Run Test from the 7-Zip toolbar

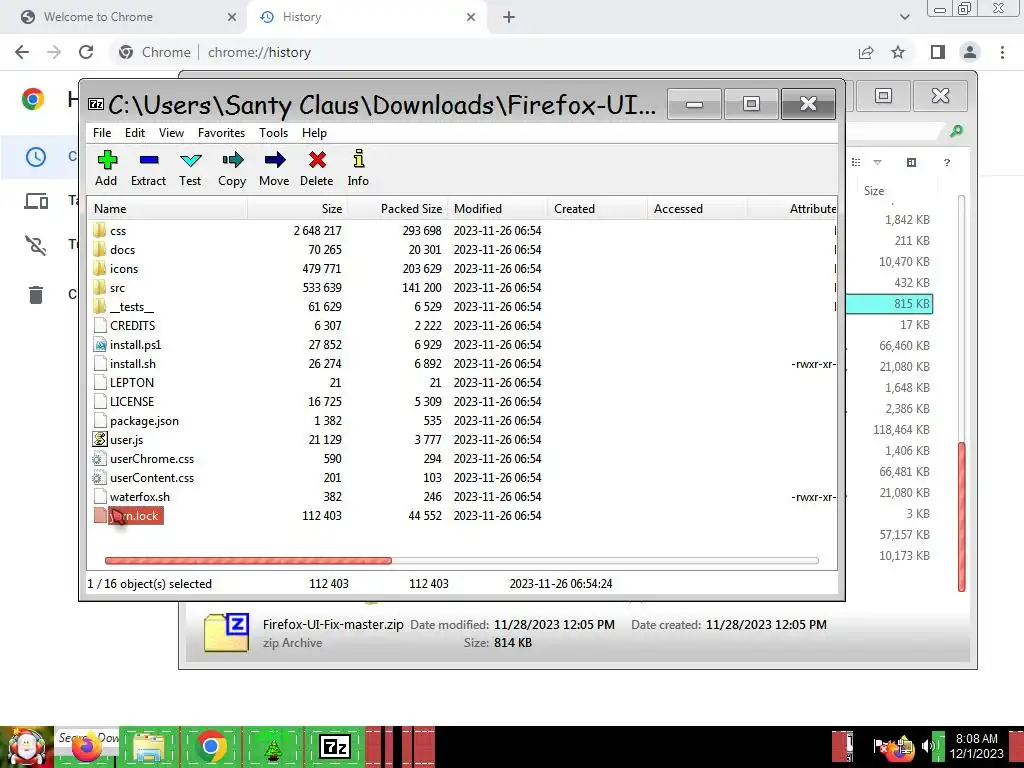(x=190, y=168)
